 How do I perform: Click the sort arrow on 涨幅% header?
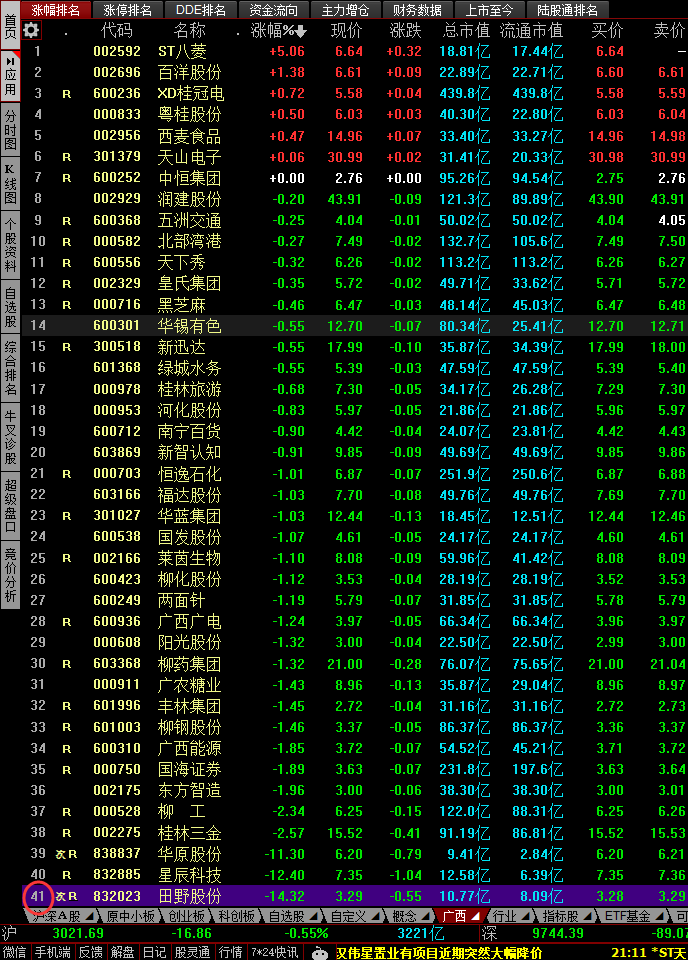[301, 31]
